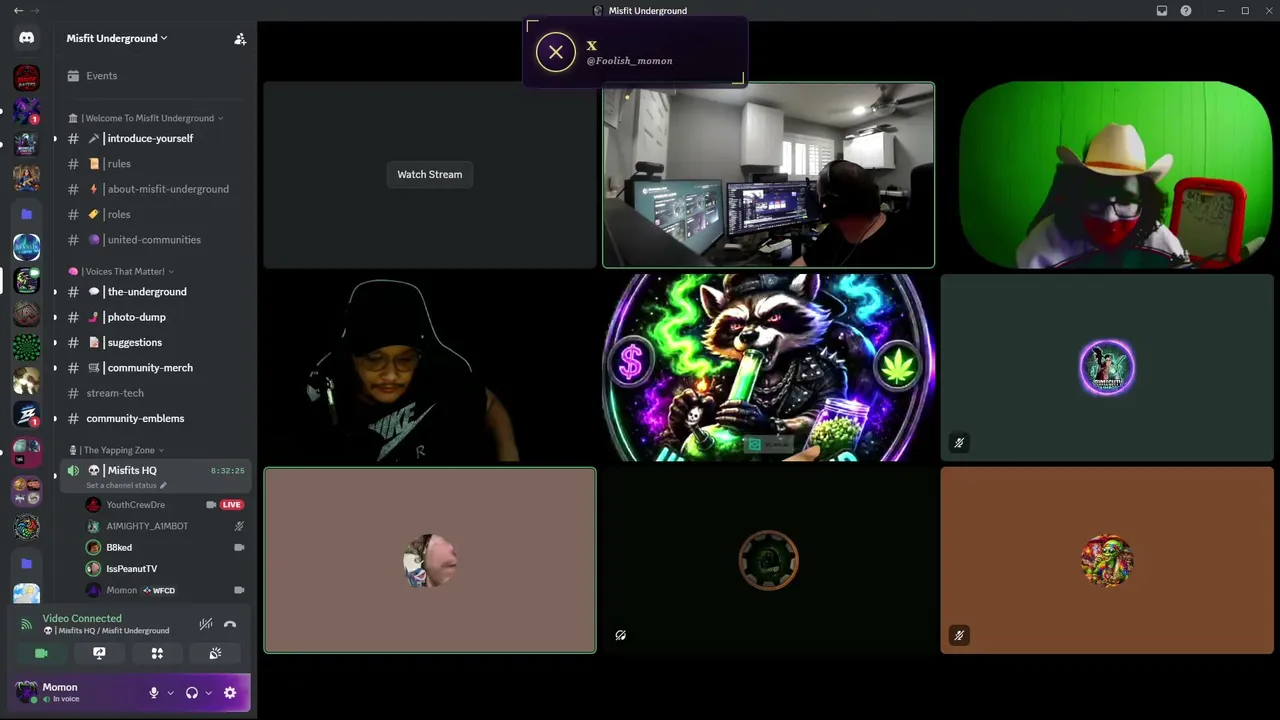Mute your microphone
1280x720 pixels.
click(x=154, y=692)
